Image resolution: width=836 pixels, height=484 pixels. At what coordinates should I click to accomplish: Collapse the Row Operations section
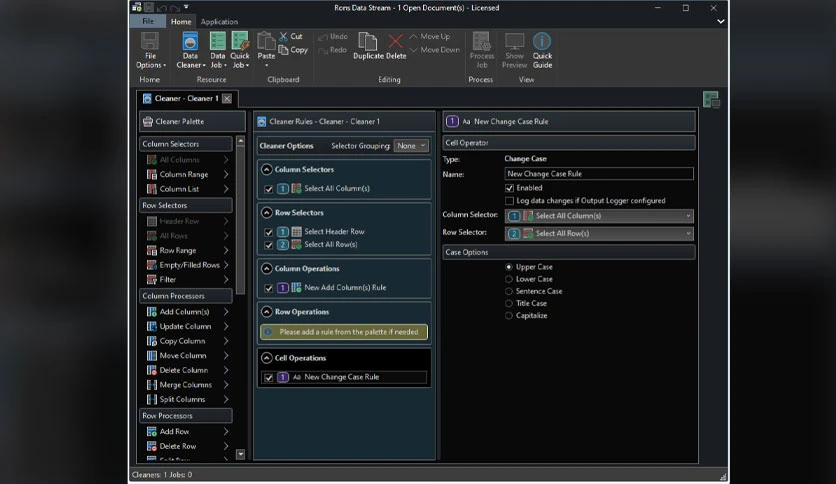click(x=267, y=312)
